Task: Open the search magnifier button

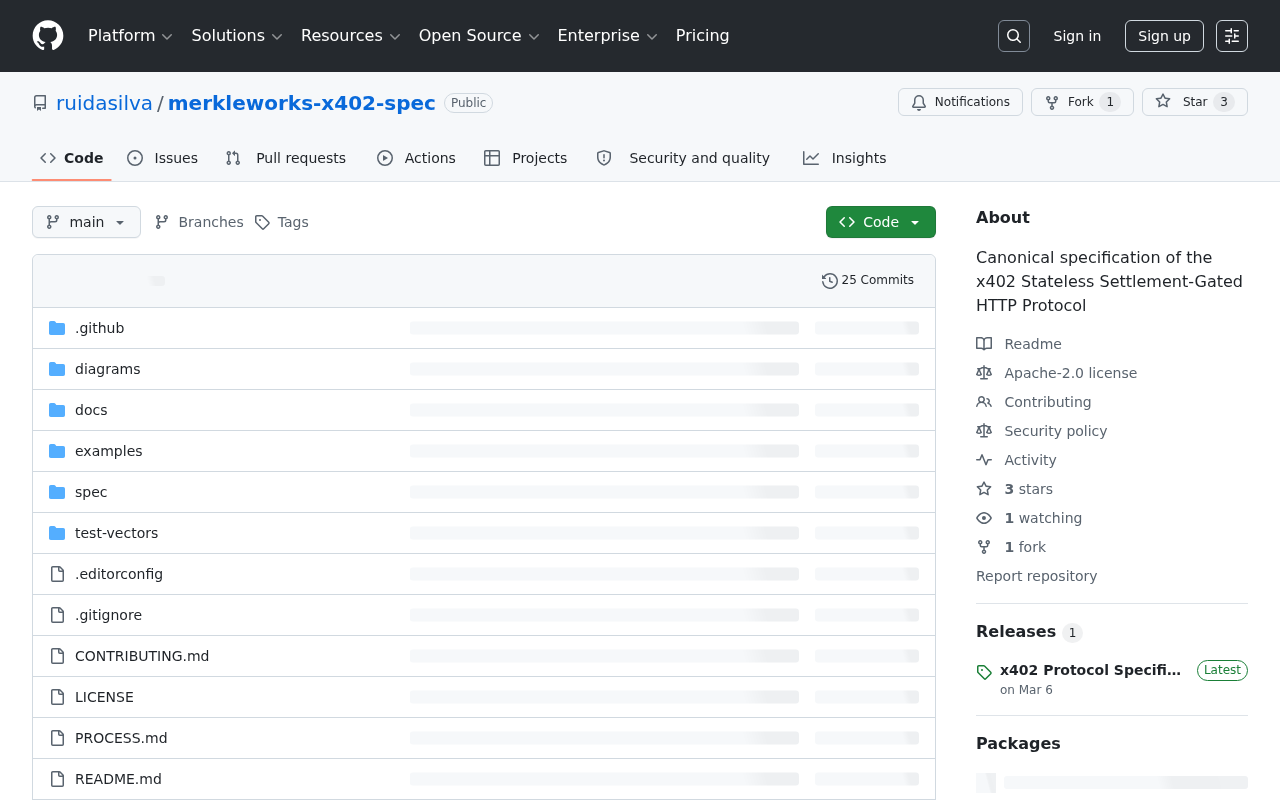Action: coord(1014,36)
